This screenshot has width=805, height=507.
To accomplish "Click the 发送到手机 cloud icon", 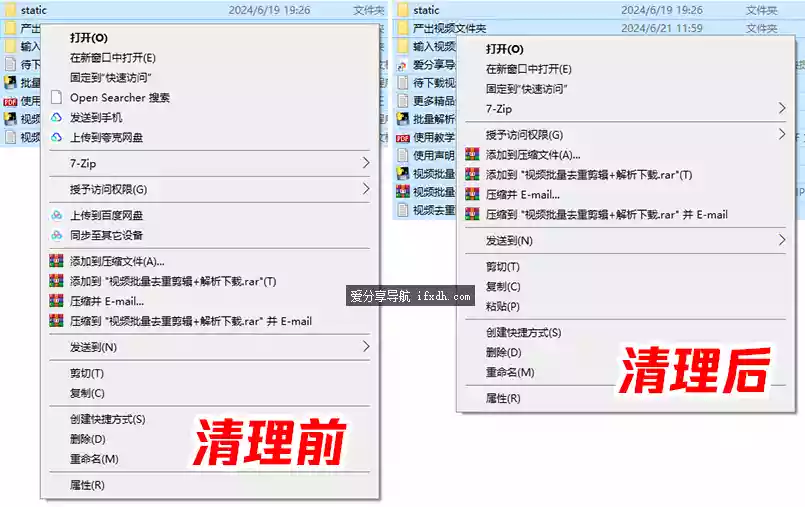I will click(56, 118).
